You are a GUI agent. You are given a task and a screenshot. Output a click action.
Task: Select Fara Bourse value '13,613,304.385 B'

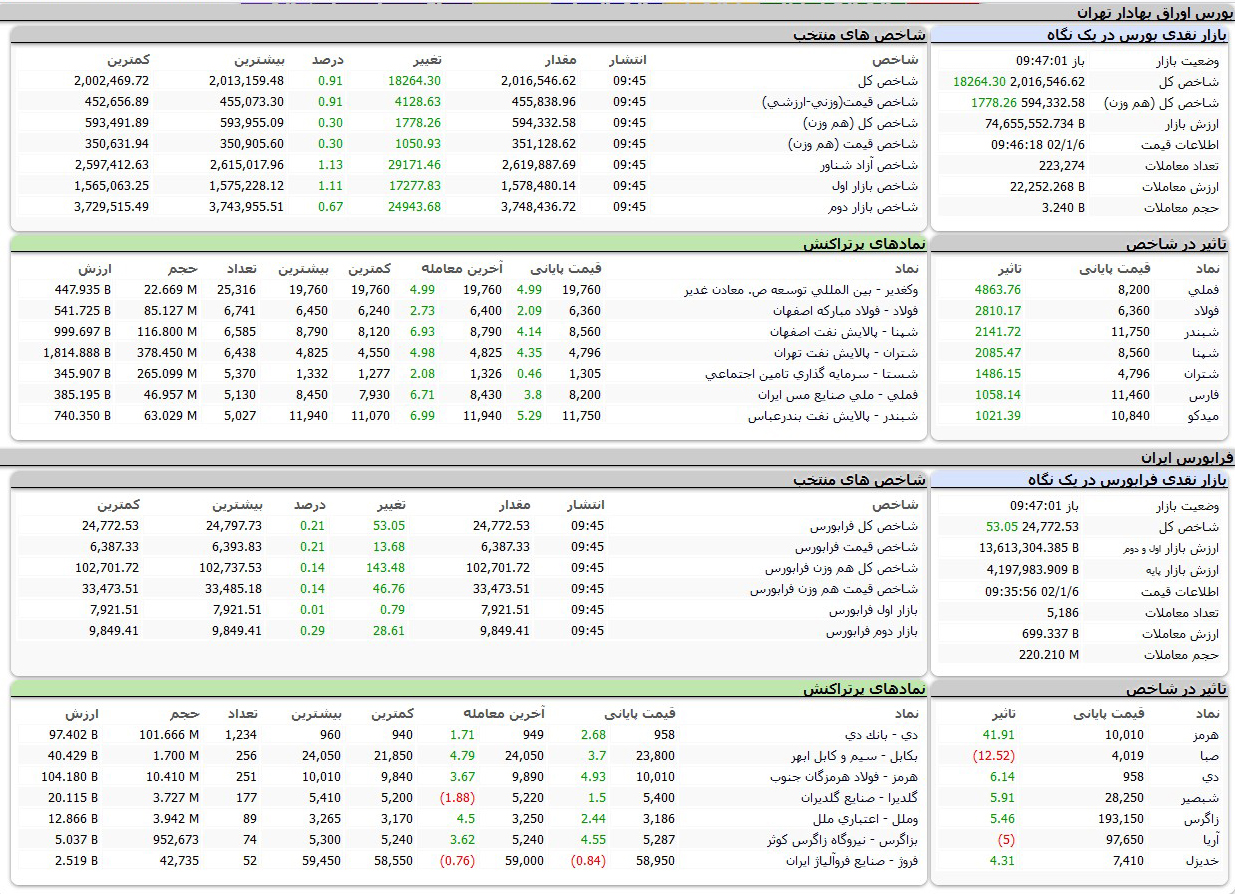[x=1029, y=548]
